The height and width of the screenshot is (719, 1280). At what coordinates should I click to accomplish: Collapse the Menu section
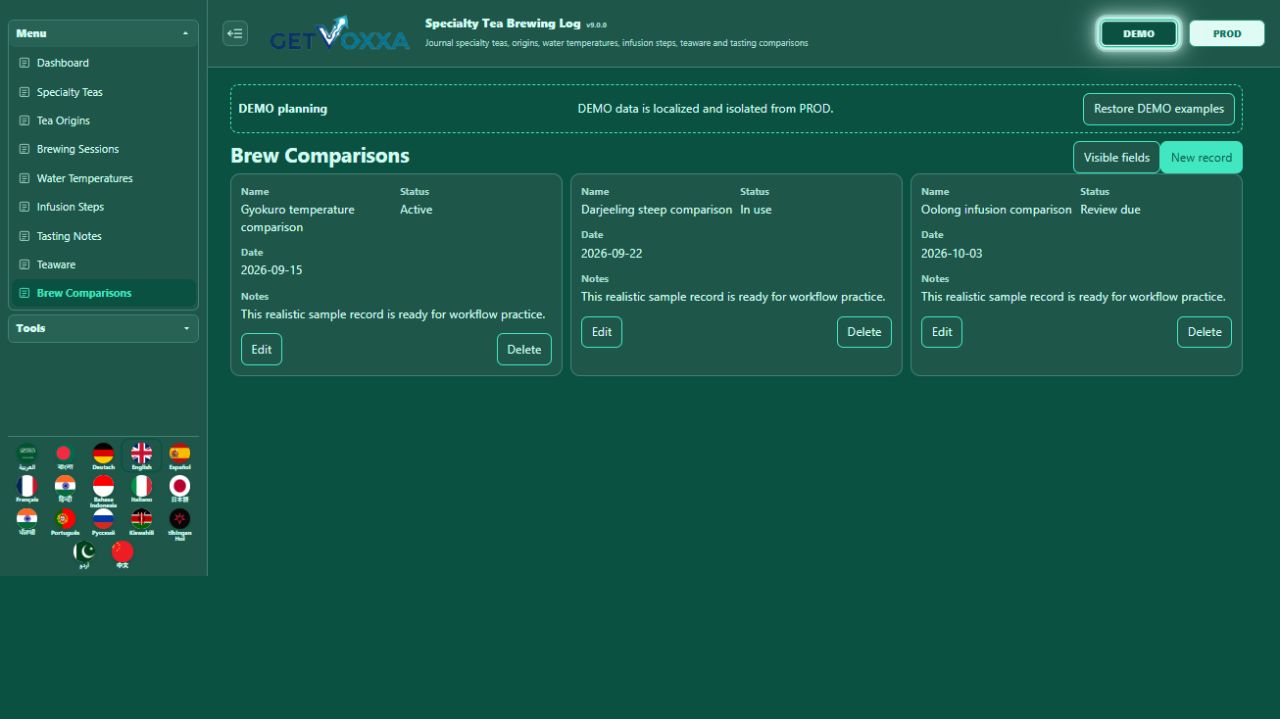pyautogui.click(x=103, y=33)
